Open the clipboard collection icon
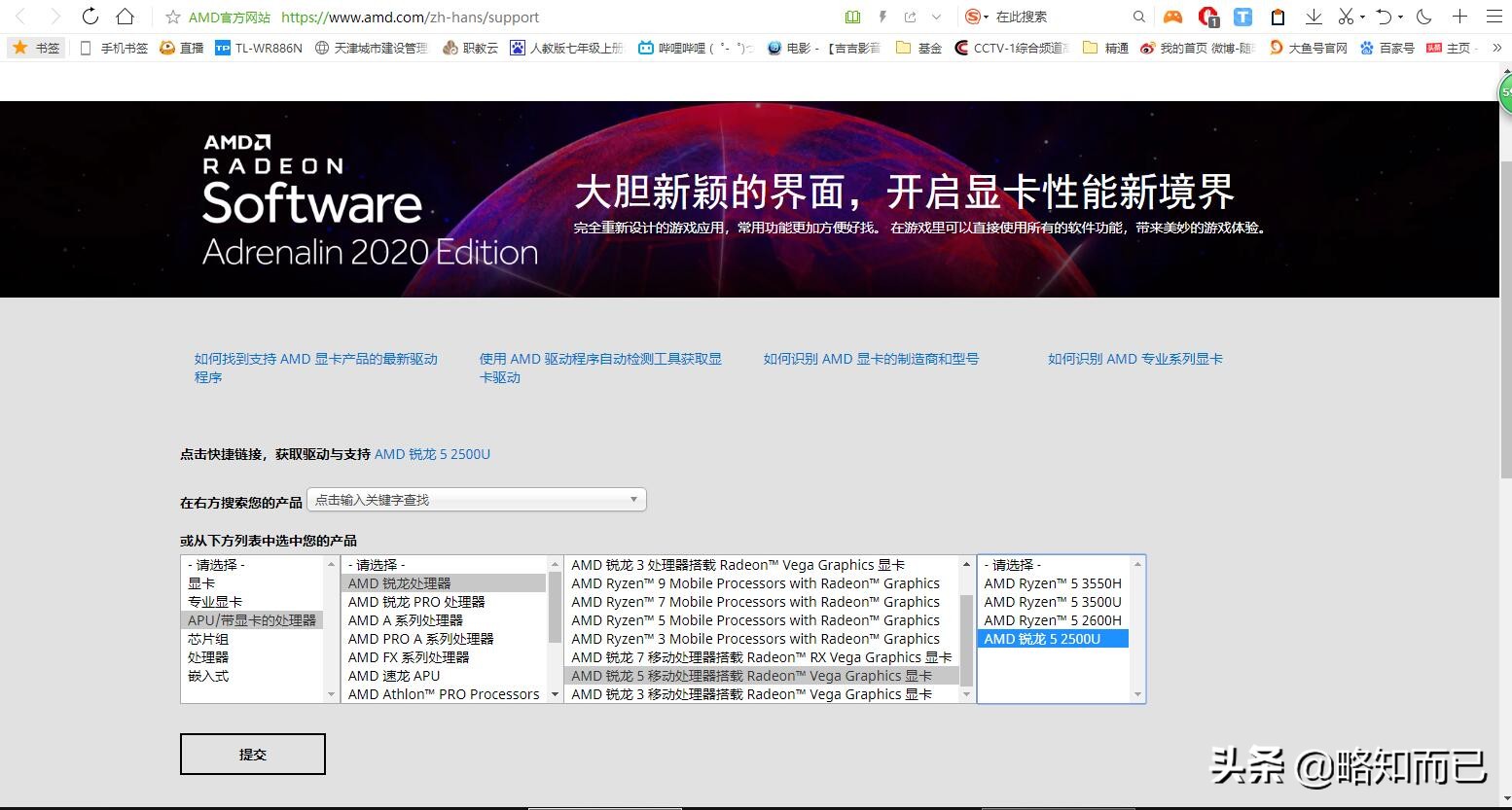This screenshot has width=1512, height=810. click(1277, 17)
